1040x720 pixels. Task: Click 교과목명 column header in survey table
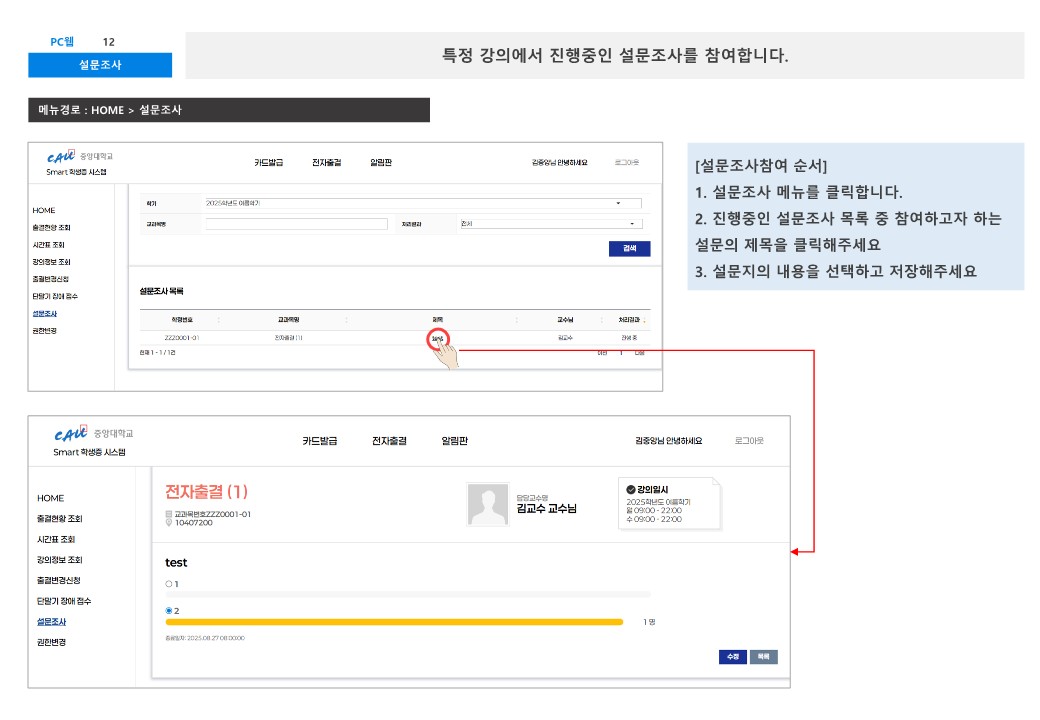[x=288, y=320]
